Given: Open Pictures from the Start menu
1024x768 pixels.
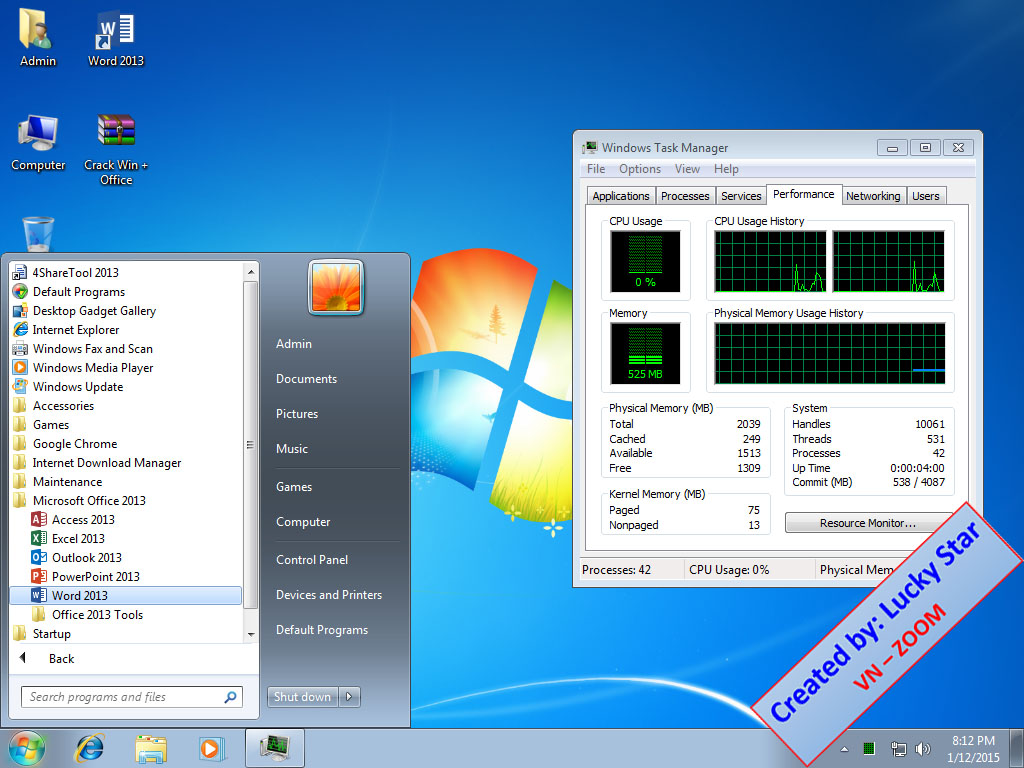Looking at the screenshot, I should tap(296, 414).
